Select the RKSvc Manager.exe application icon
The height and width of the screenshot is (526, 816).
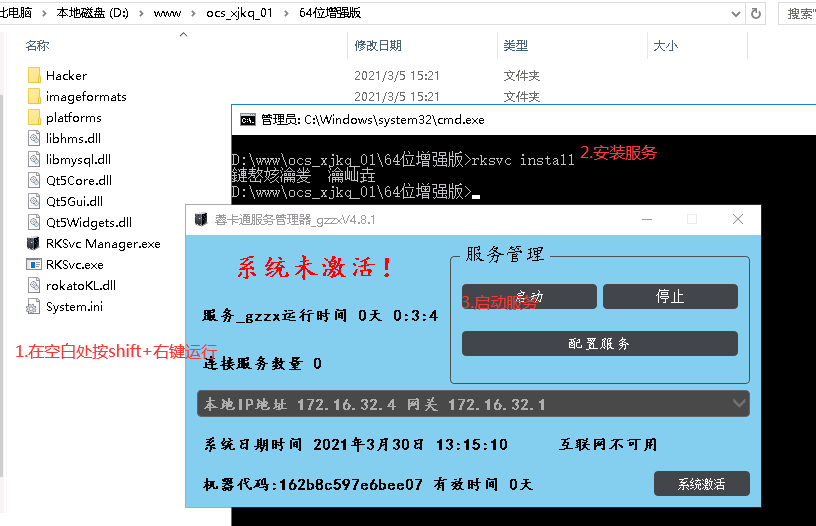coord(33,243)
